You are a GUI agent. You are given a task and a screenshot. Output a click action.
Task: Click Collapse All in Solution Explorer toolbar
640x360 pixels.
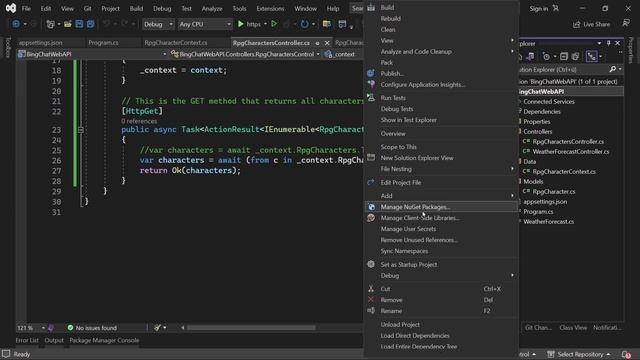point(564,56)
